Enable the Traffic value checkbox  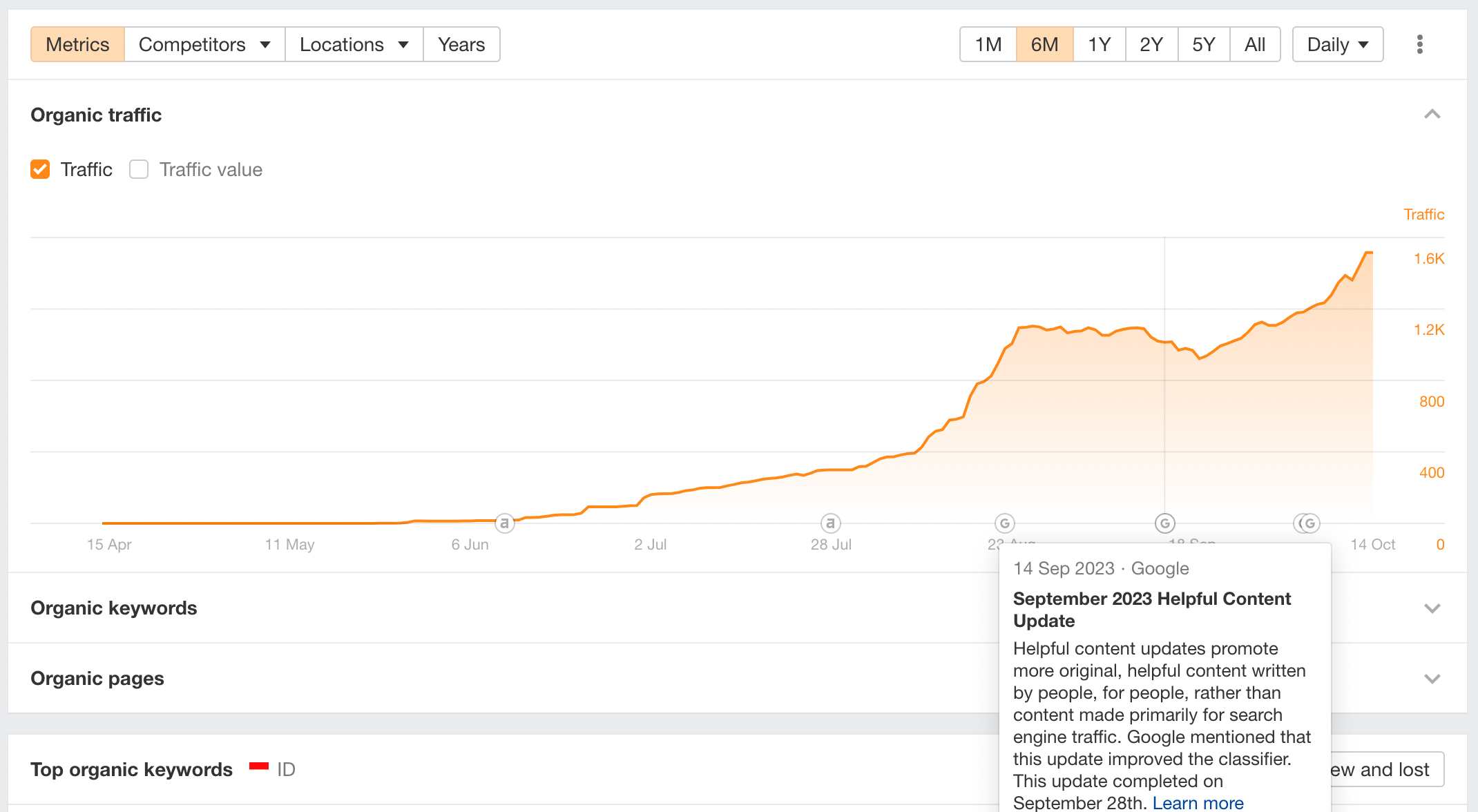coord(139,169)
